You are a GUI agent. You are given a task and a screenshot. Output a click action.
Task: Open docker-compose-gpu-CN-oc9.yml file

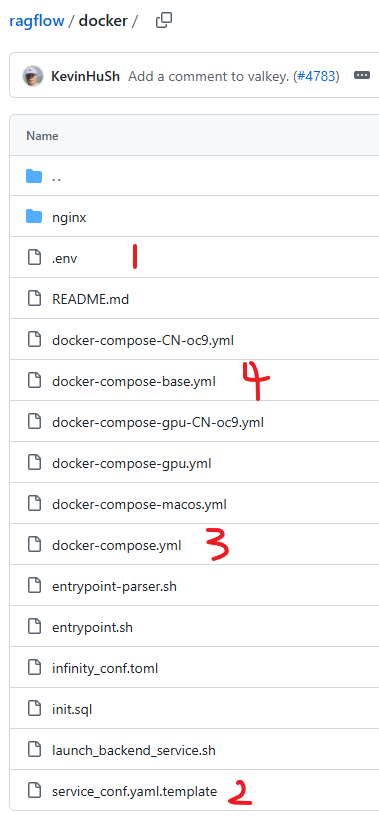click(158, 422)
